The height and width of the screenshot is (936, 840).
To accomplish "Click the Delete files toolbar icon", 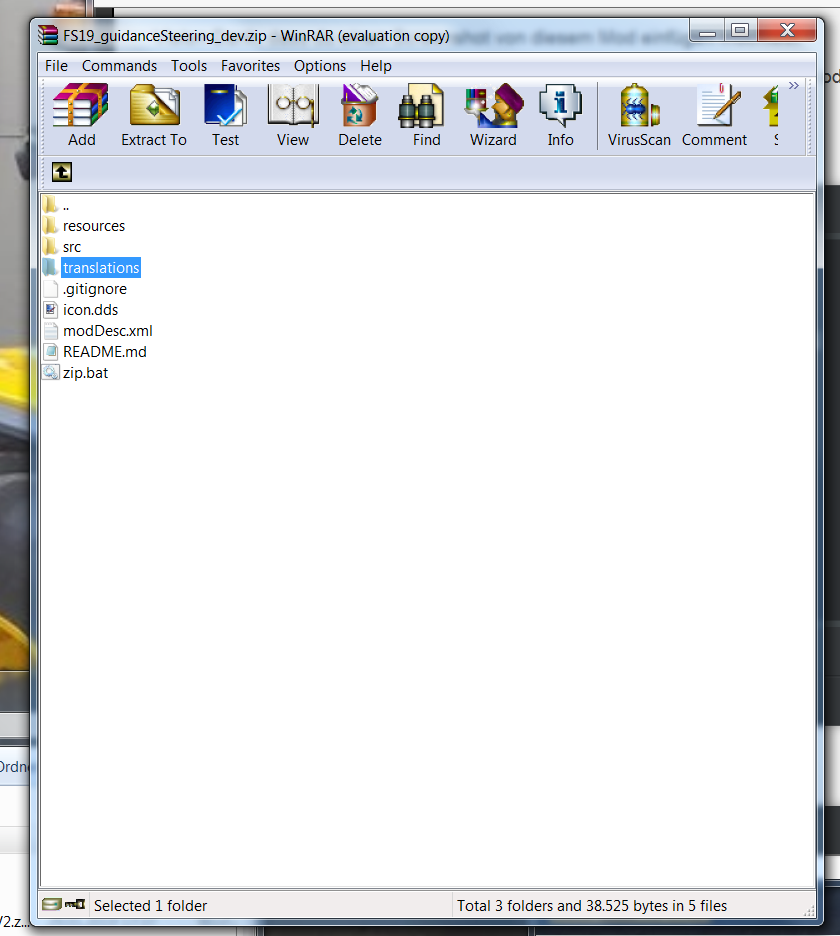I will tap(359, 106).
